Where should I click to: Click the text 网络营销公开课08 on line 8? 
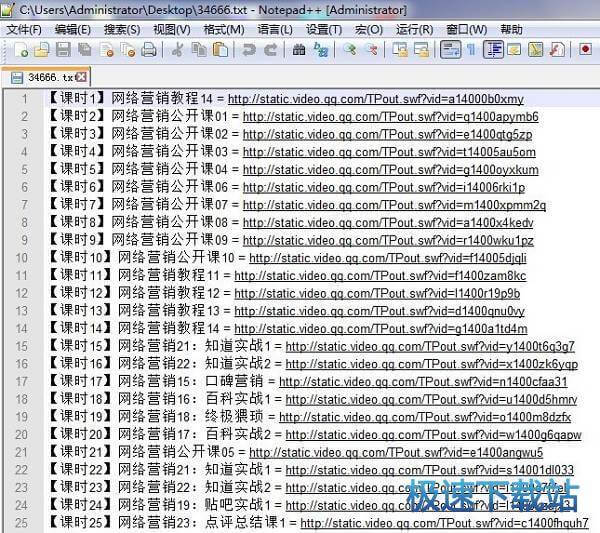(170, 222)
